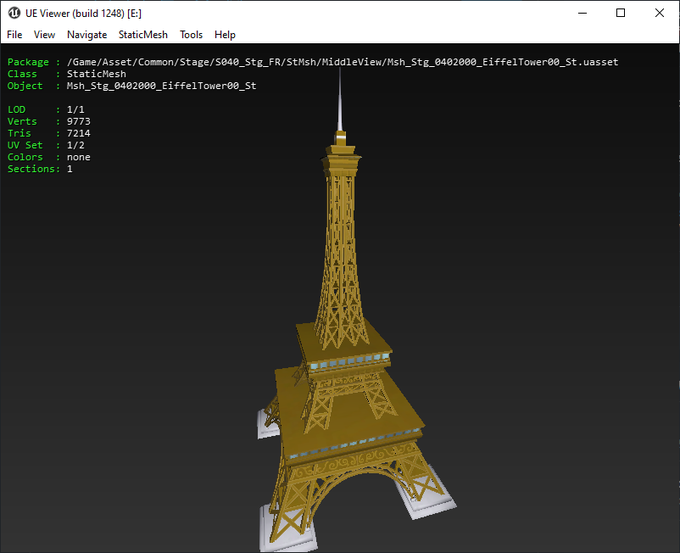The height and width of the screenshot is (553, 680).
Task: Click the Object name Msh_Stg_0402000_EiffelTower00_St
Action: point(161,86)
